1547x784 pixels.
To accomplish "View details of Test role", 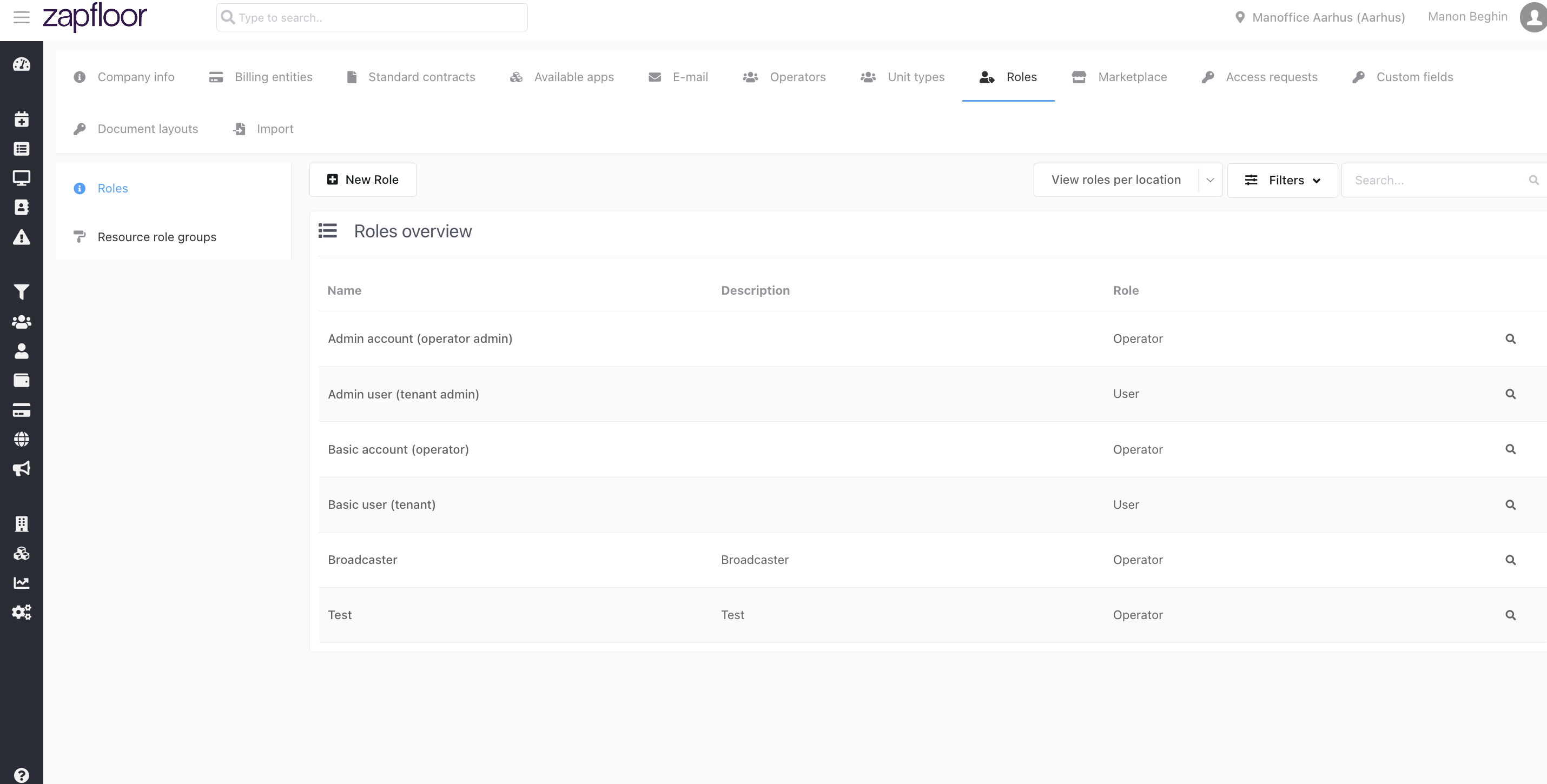I will pyautogui.click(x=1511, y=615).
